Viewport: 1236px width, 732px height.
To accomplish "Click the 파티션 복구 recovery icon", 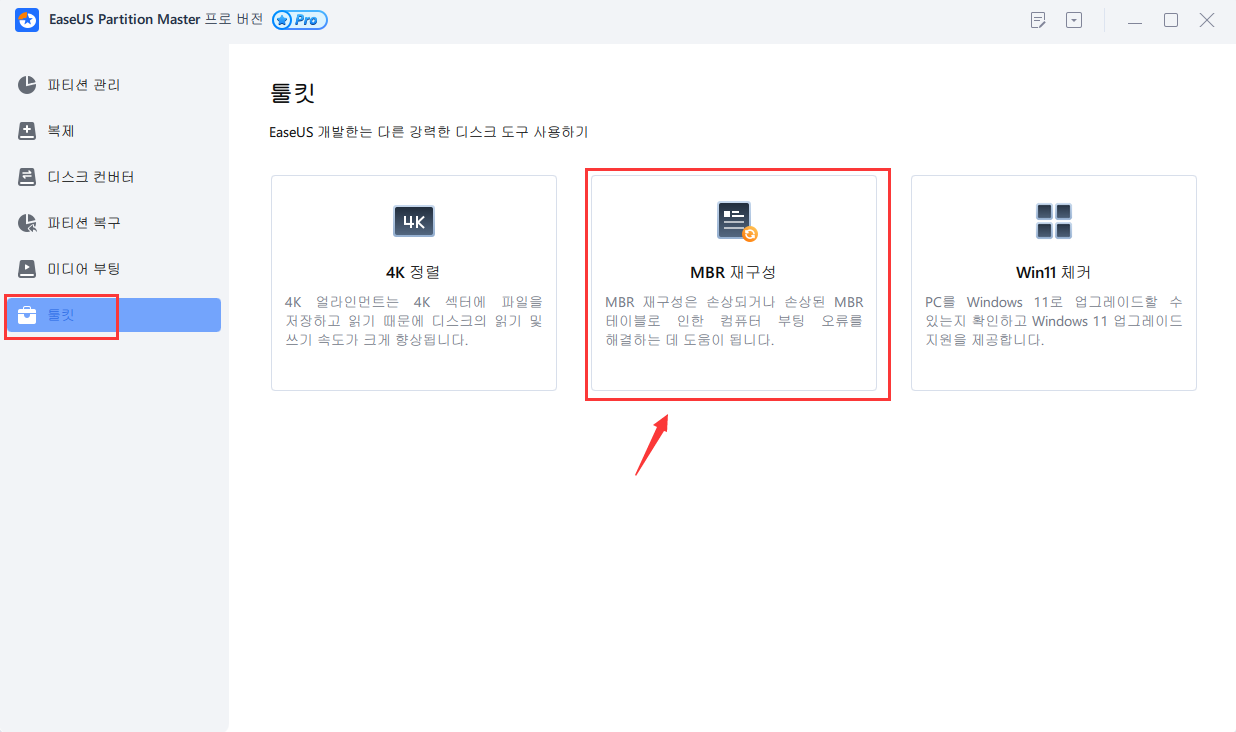I will pos(28,223).
